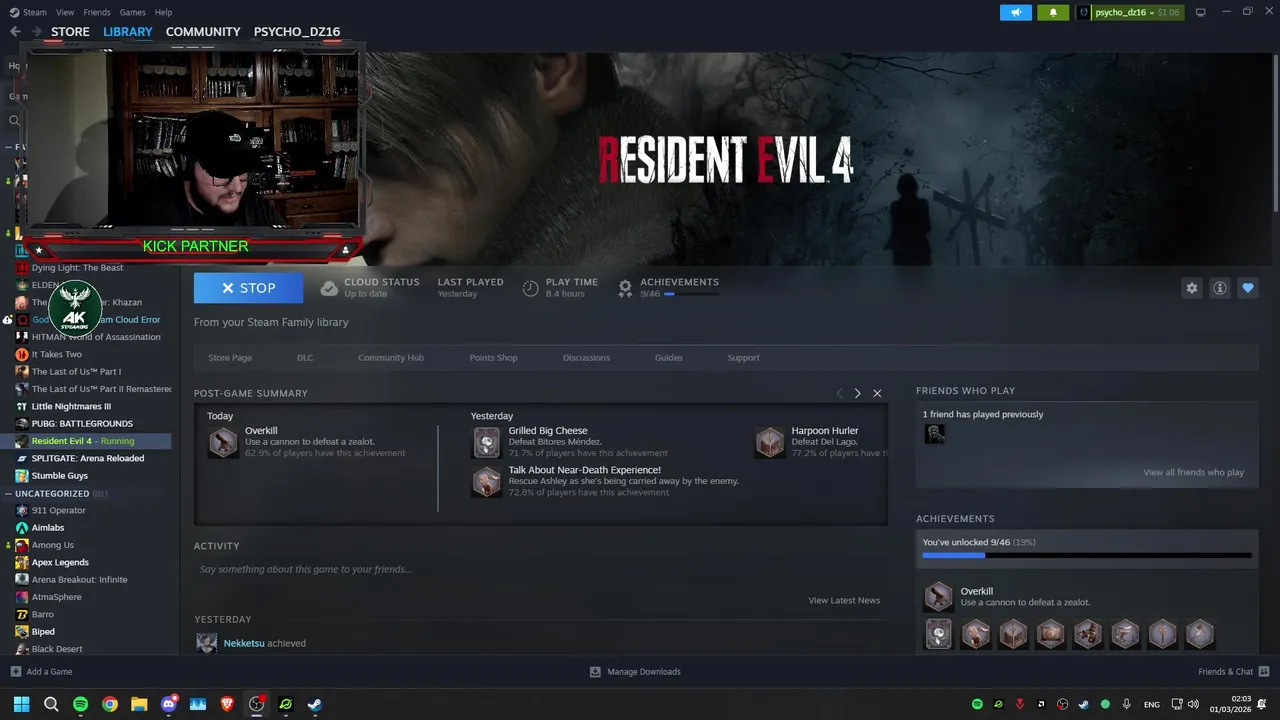The width and height of the screenshot is (1280, 720).
Task: Click the Aimlabs game icon
Action: (22, 528)
